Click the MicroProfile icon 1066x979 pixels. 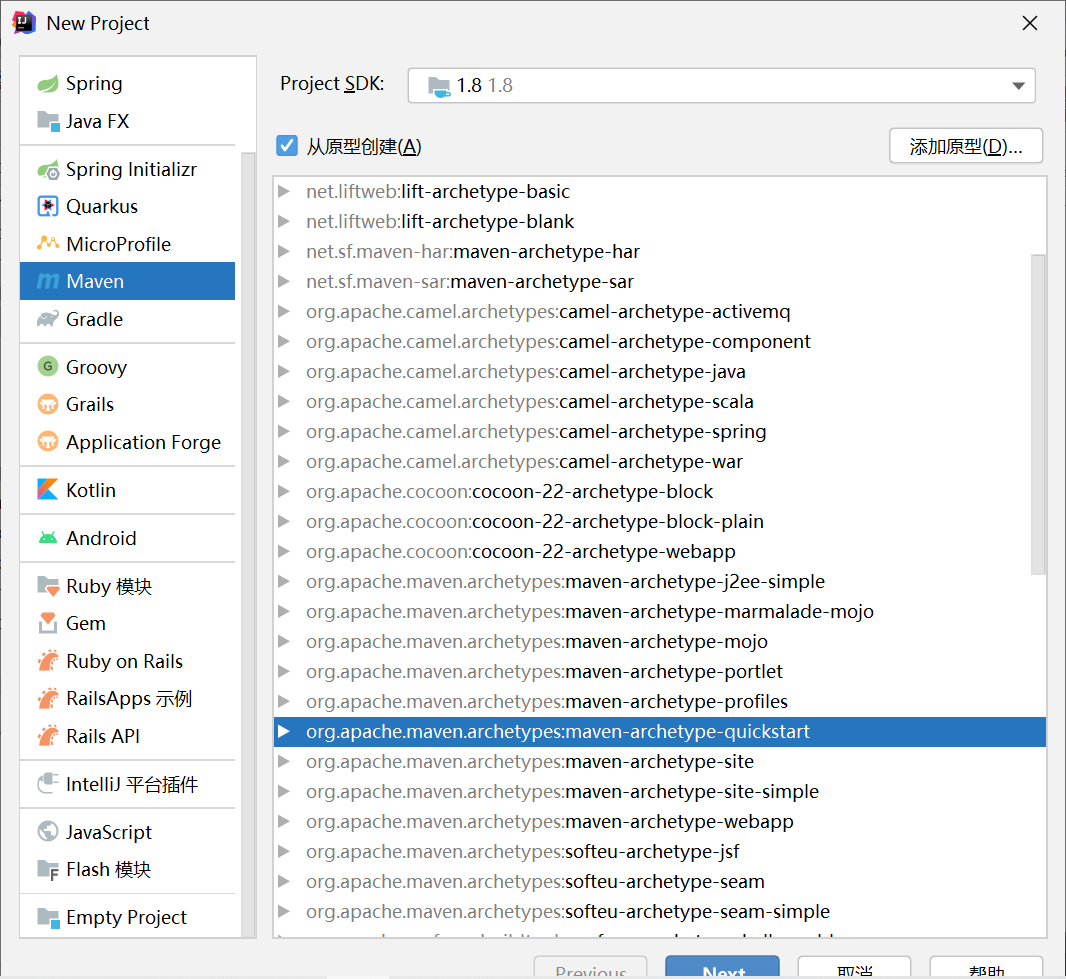click(48, 243)
